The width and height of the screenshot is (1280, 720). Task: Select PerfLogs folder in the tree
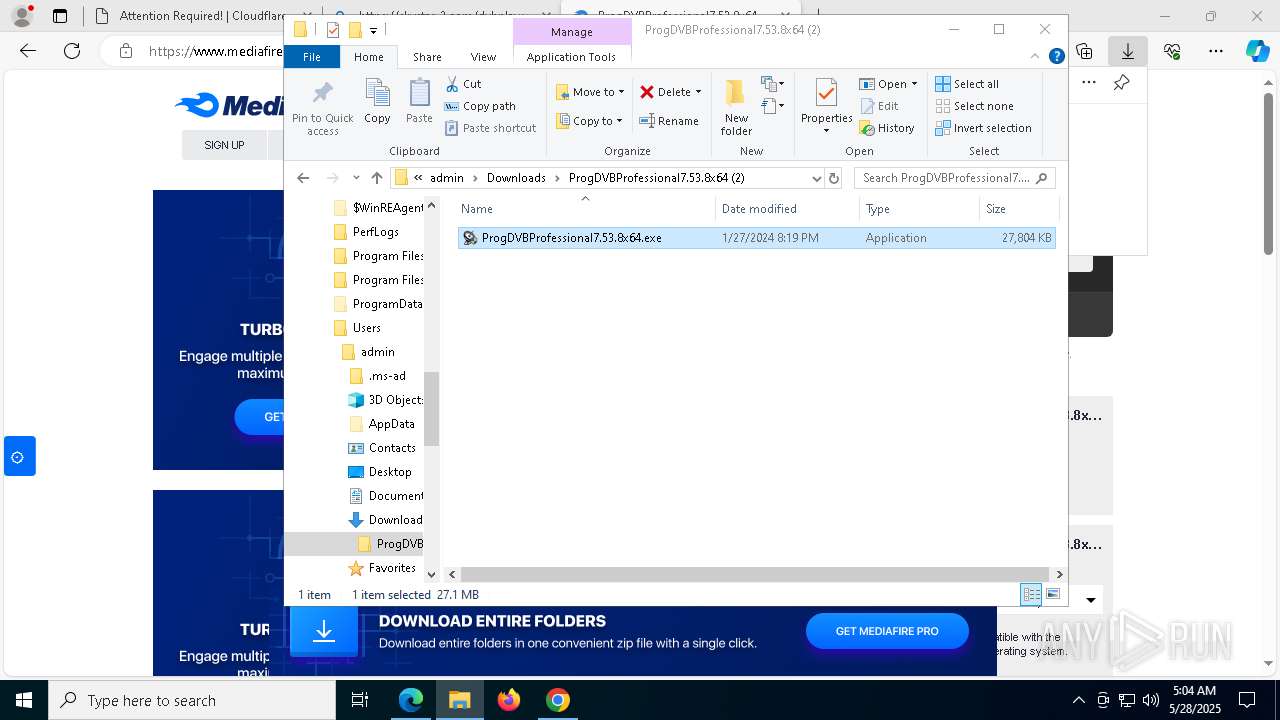tap(366, 232)
